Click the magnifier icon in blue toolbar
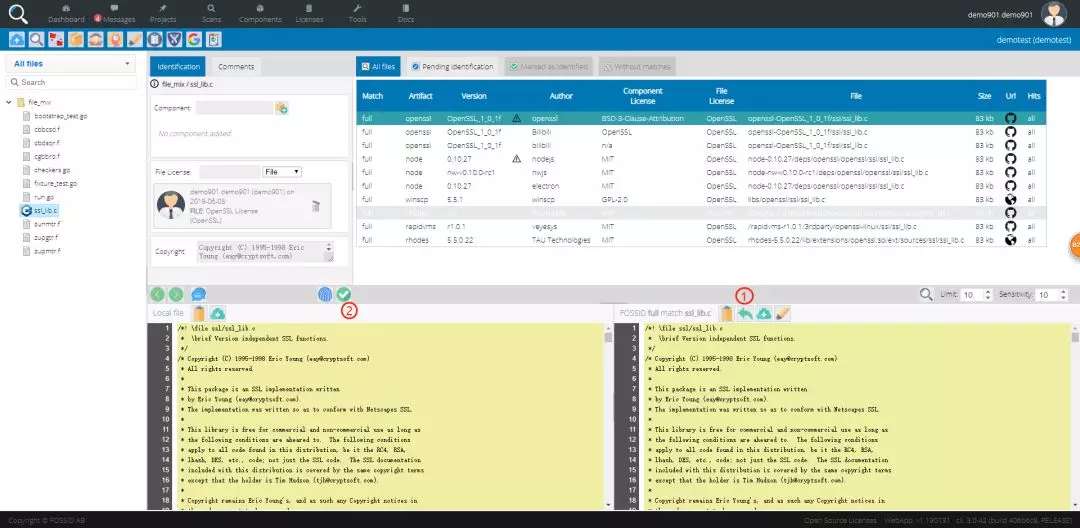 coord(37,39)
